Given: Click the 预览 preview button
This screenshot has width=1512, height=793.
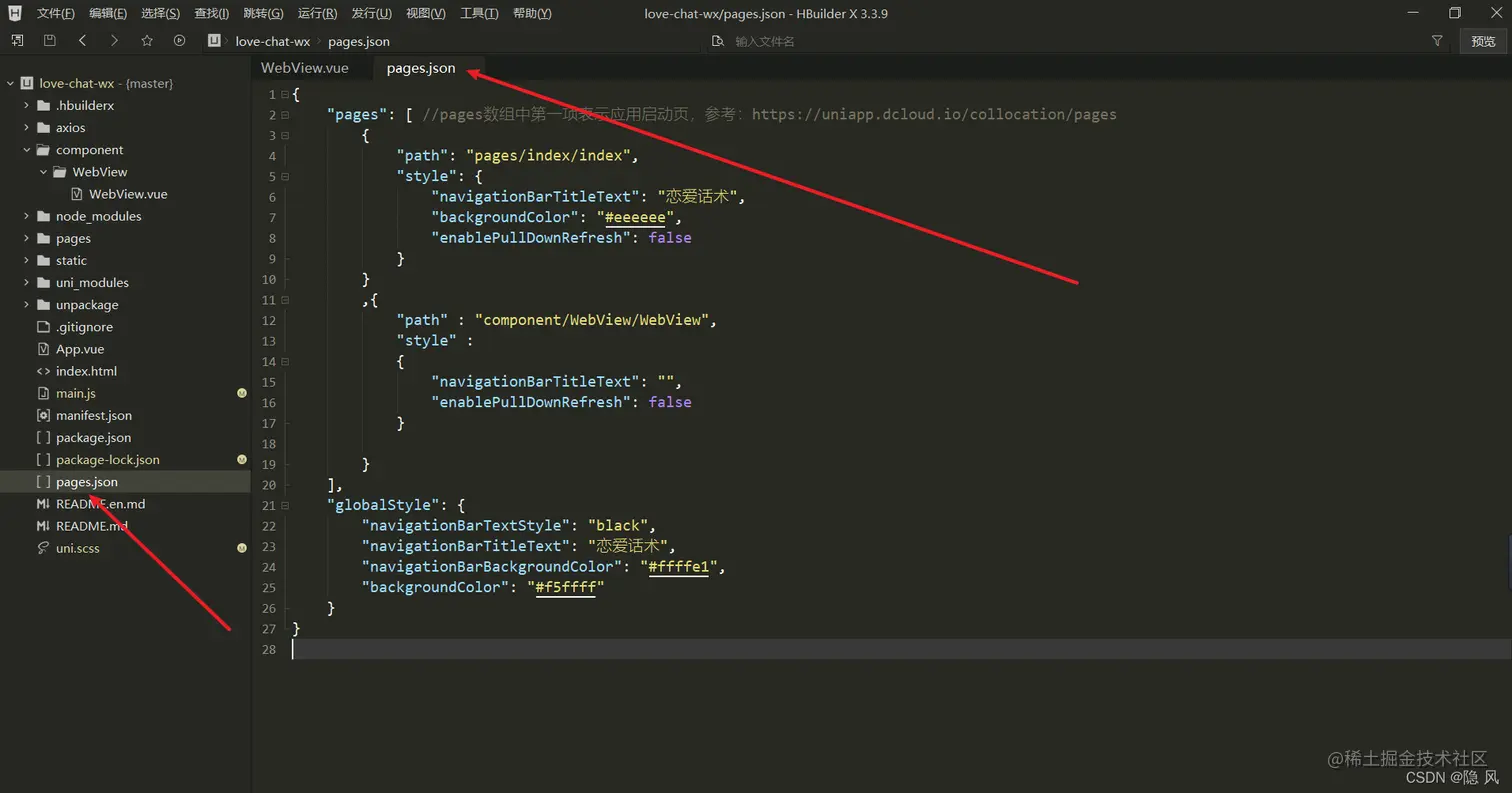Looking at the screenshot, I should point(1483,41).
